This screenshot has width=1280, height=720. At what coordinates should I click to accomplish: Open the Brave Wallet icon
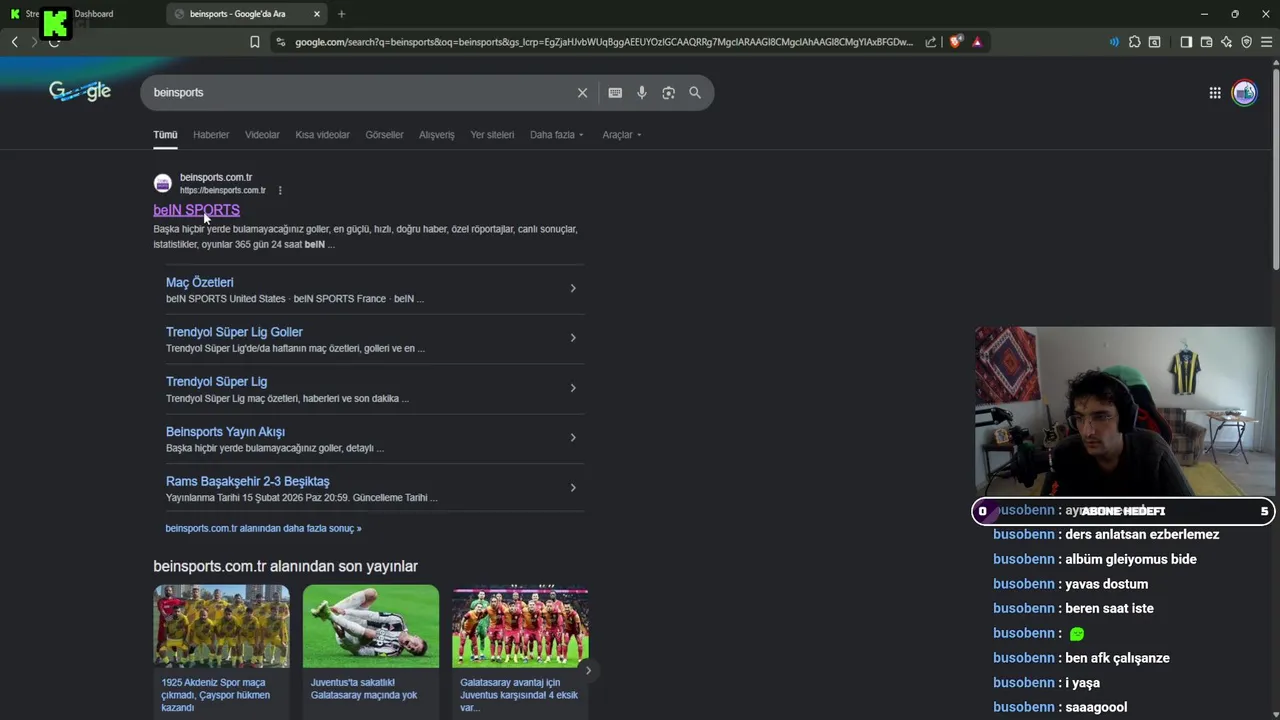pyautogui.click(x=1206, y=42)
